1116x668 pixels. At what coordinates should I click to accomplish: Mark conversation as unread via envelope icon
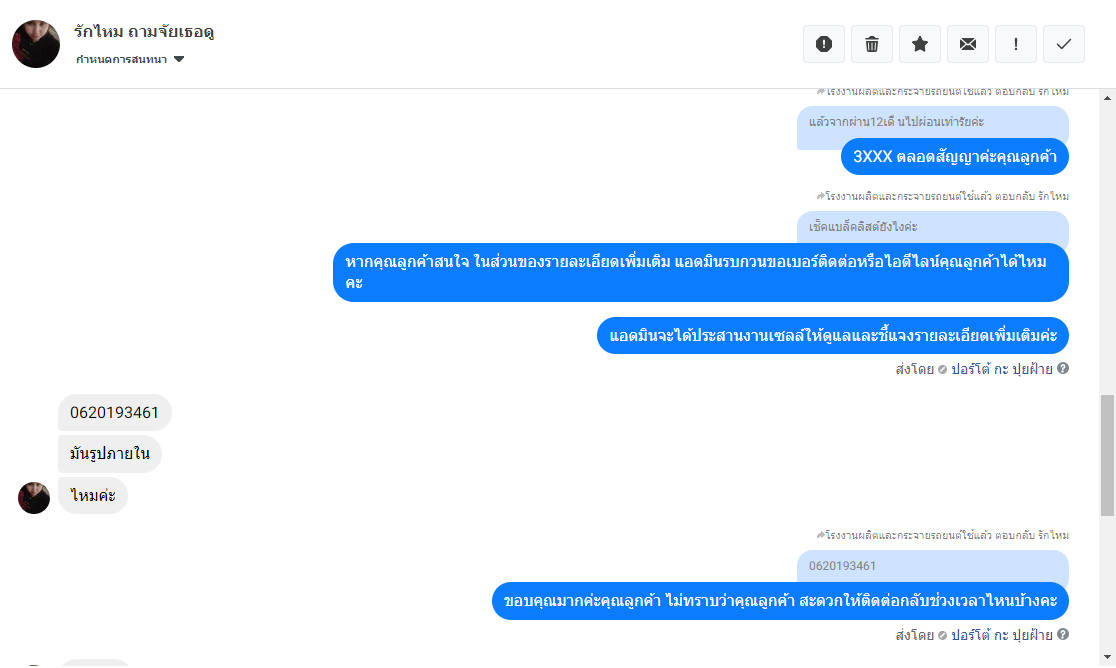968,44
